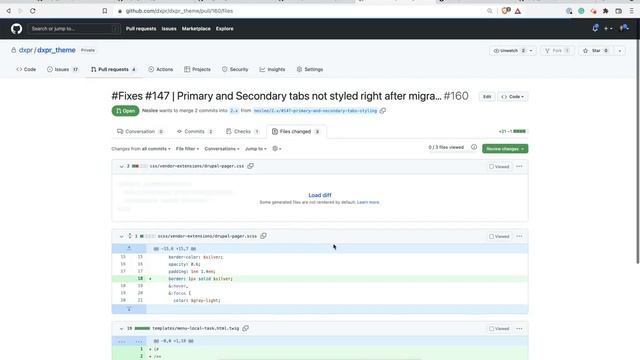
Task: Open the repository Security tab
Action: point(235,69)
